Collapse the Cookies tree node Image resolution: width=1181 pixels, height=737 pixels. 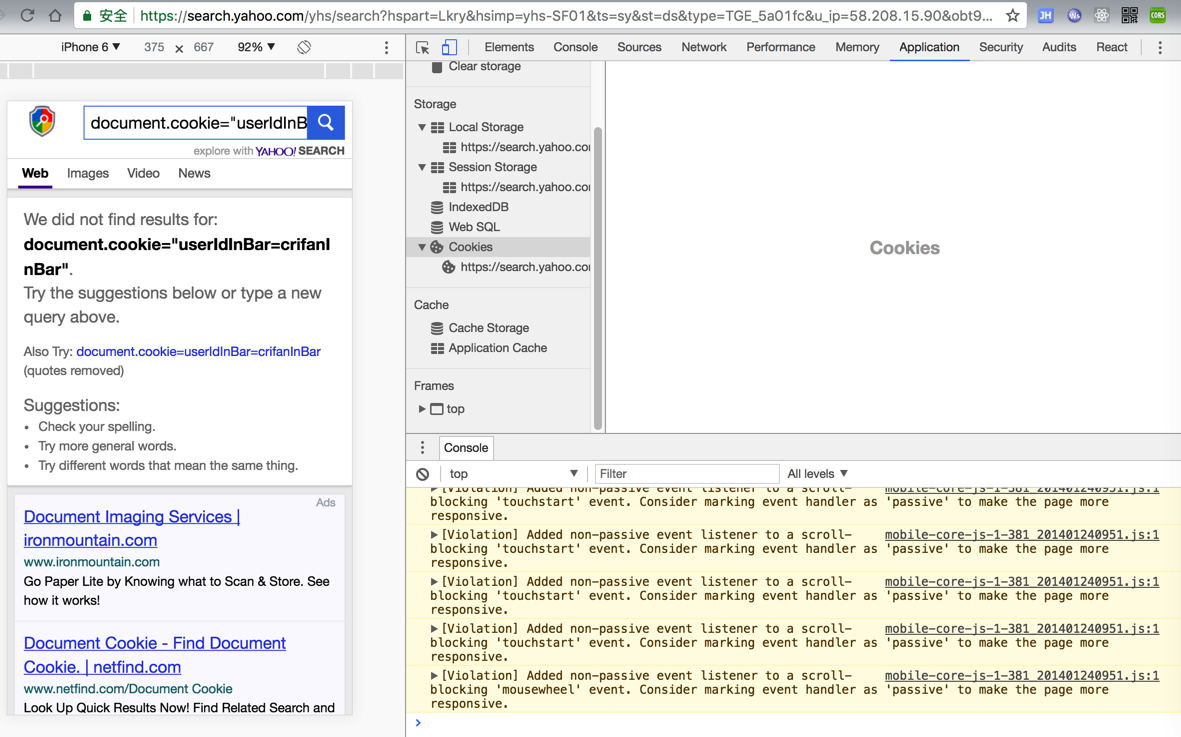[x=422, y=247]
